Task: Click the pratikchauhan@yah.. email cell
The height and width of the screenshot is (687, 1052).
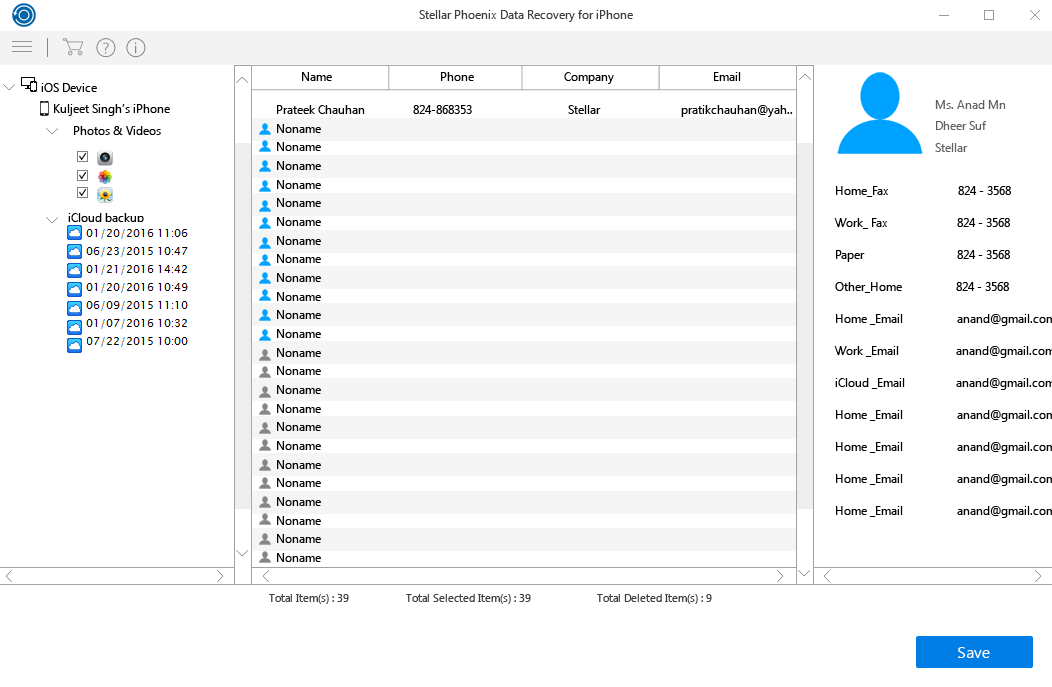Action: point(737,109)
